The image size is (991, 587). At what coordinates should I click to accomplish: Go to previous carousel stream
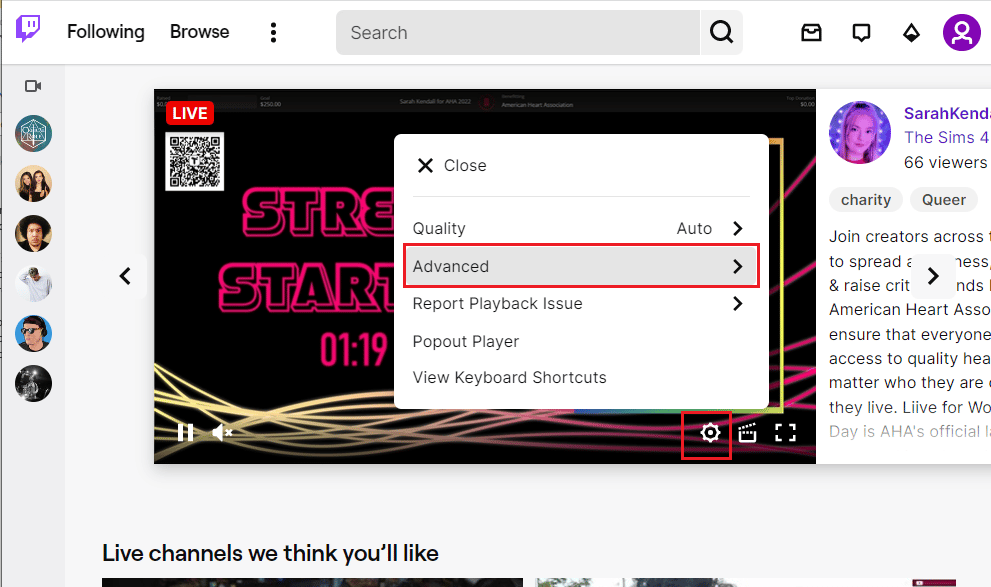coord(126,276)
